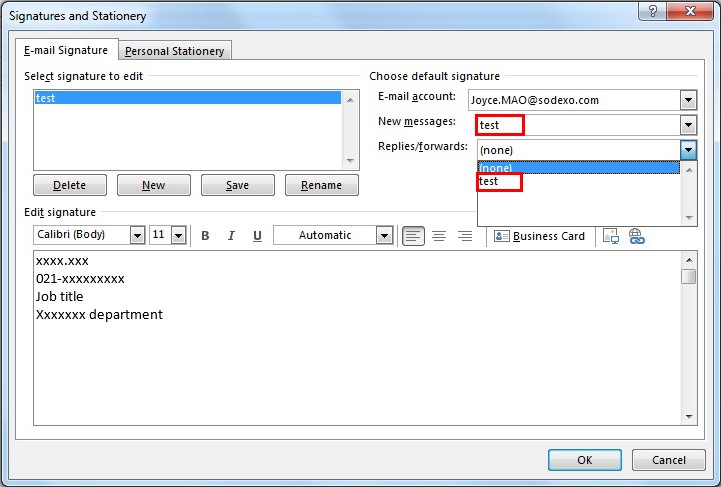Close the Signatures and Stationery dialog
This screenshot has height=487, width=721.
click(690, 11)
